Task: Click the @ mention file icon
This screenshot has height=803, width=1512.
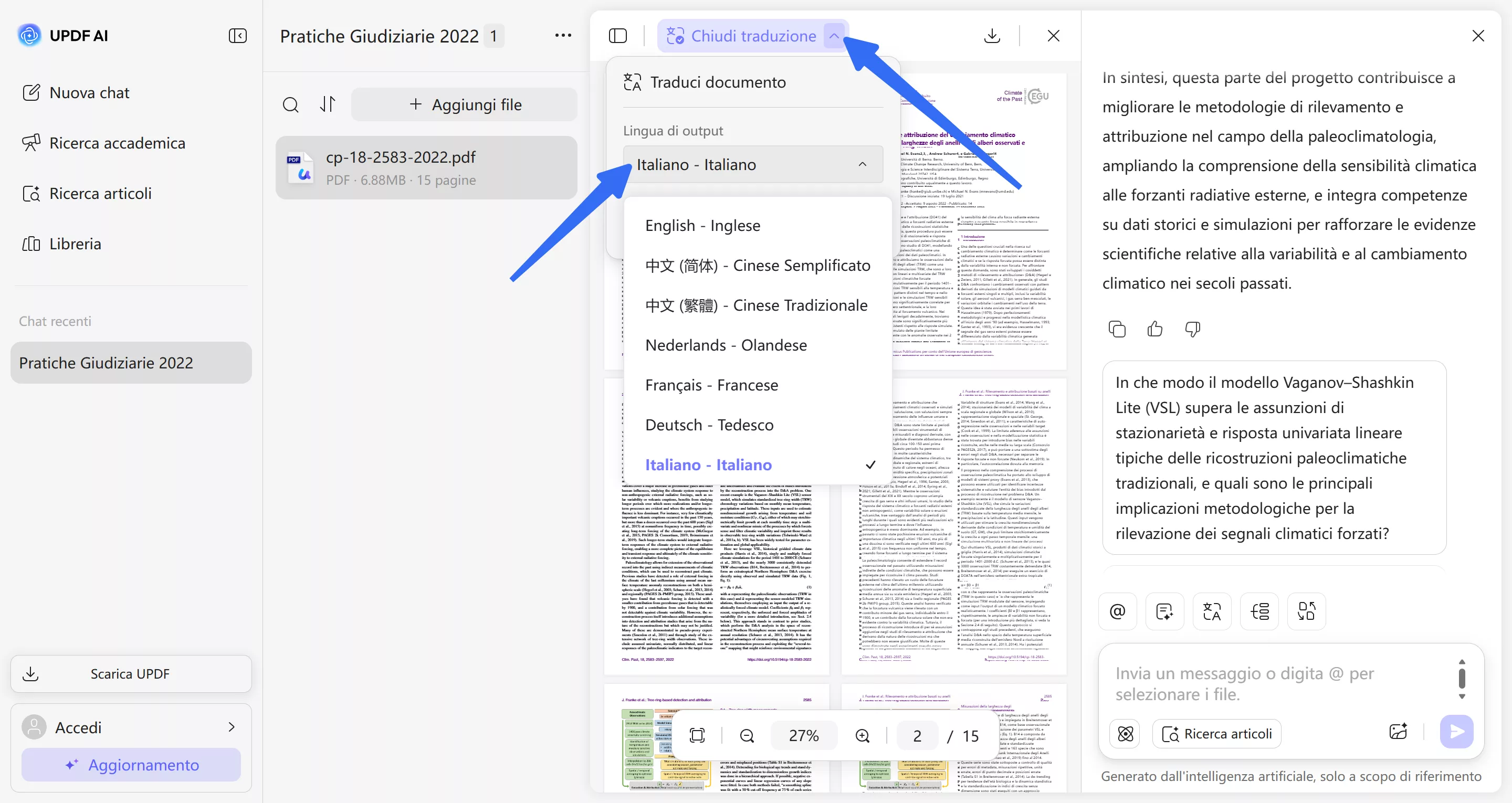Action: click(x=1117, y=611)
